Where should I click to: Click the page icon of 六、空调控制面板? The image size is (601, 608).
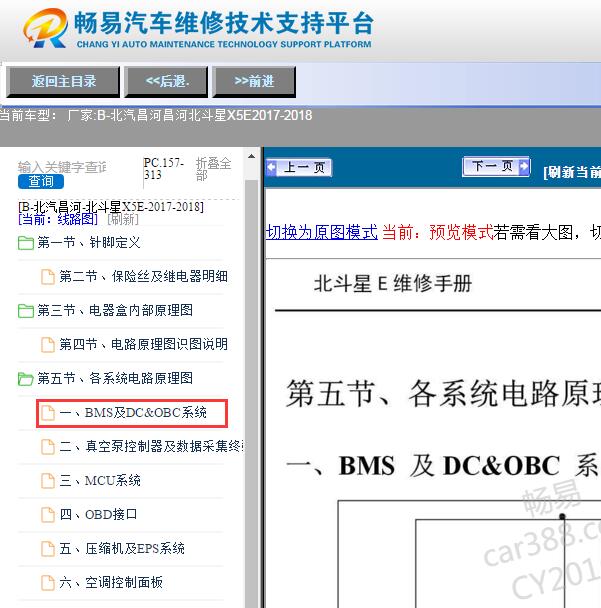click(x=48, y=582)
